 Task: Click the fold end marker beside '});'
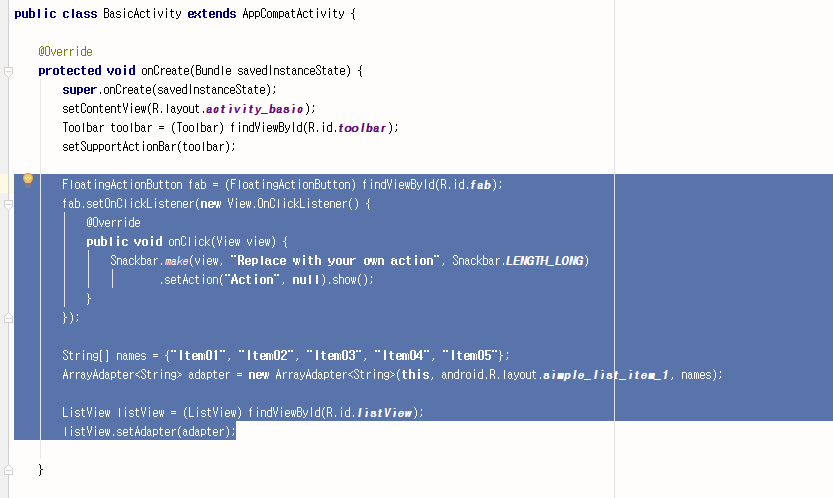(8, 318)
